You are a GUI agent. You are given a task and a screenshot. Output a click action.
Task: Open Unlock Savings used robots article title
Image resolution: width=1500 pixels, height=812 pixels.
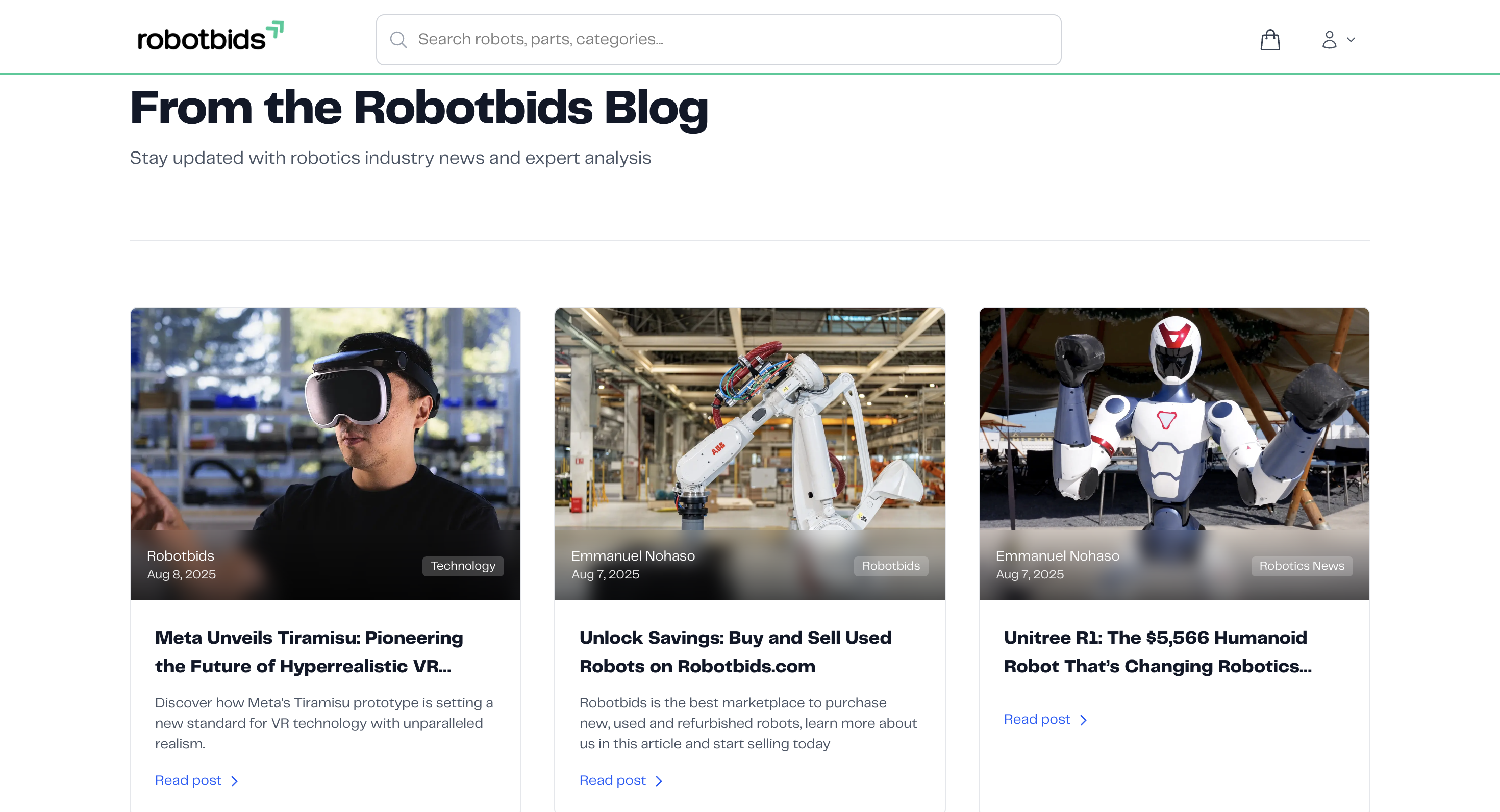pos(735,652)
